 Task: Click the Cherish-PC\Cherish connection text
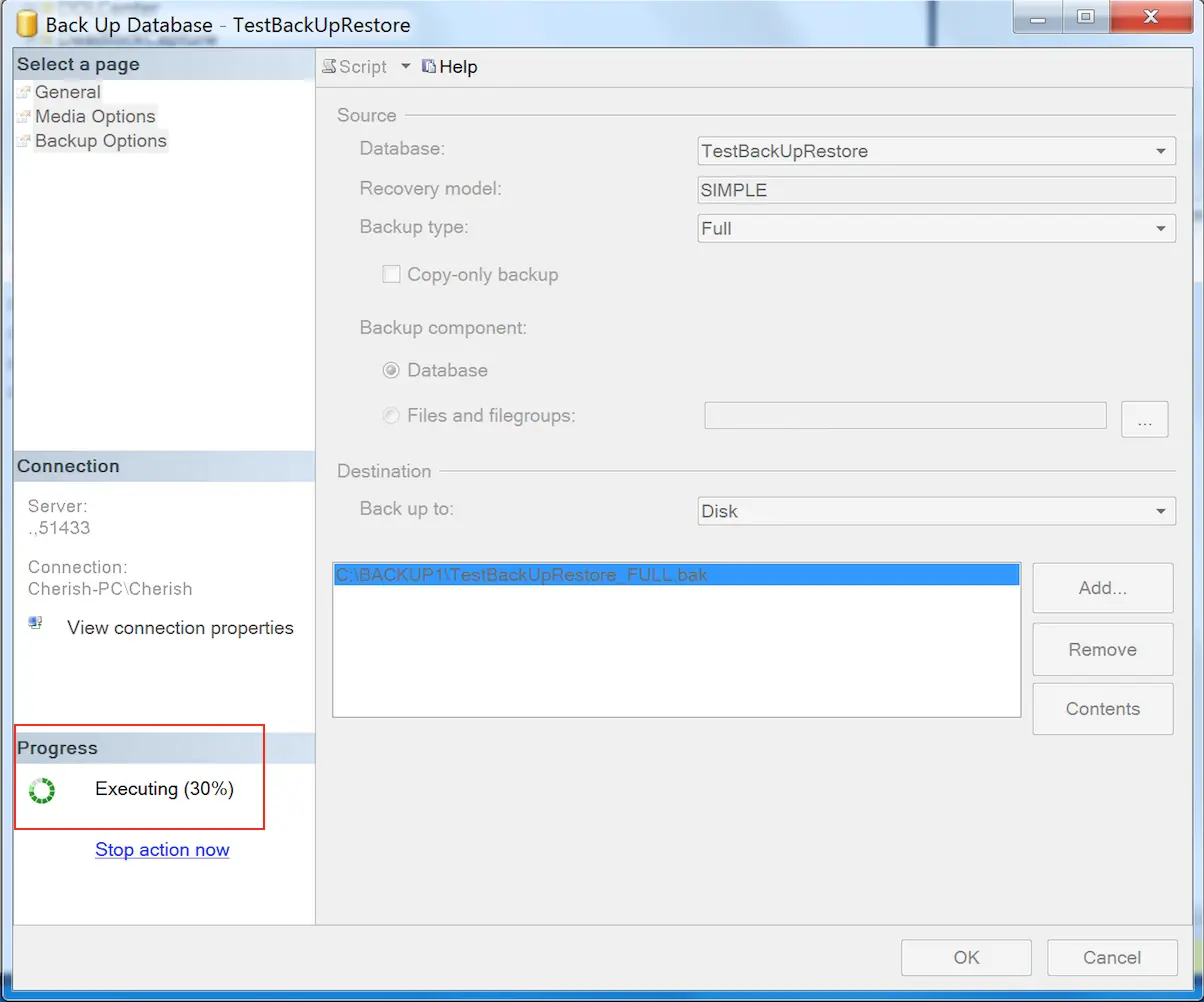(x=110, y=589)
